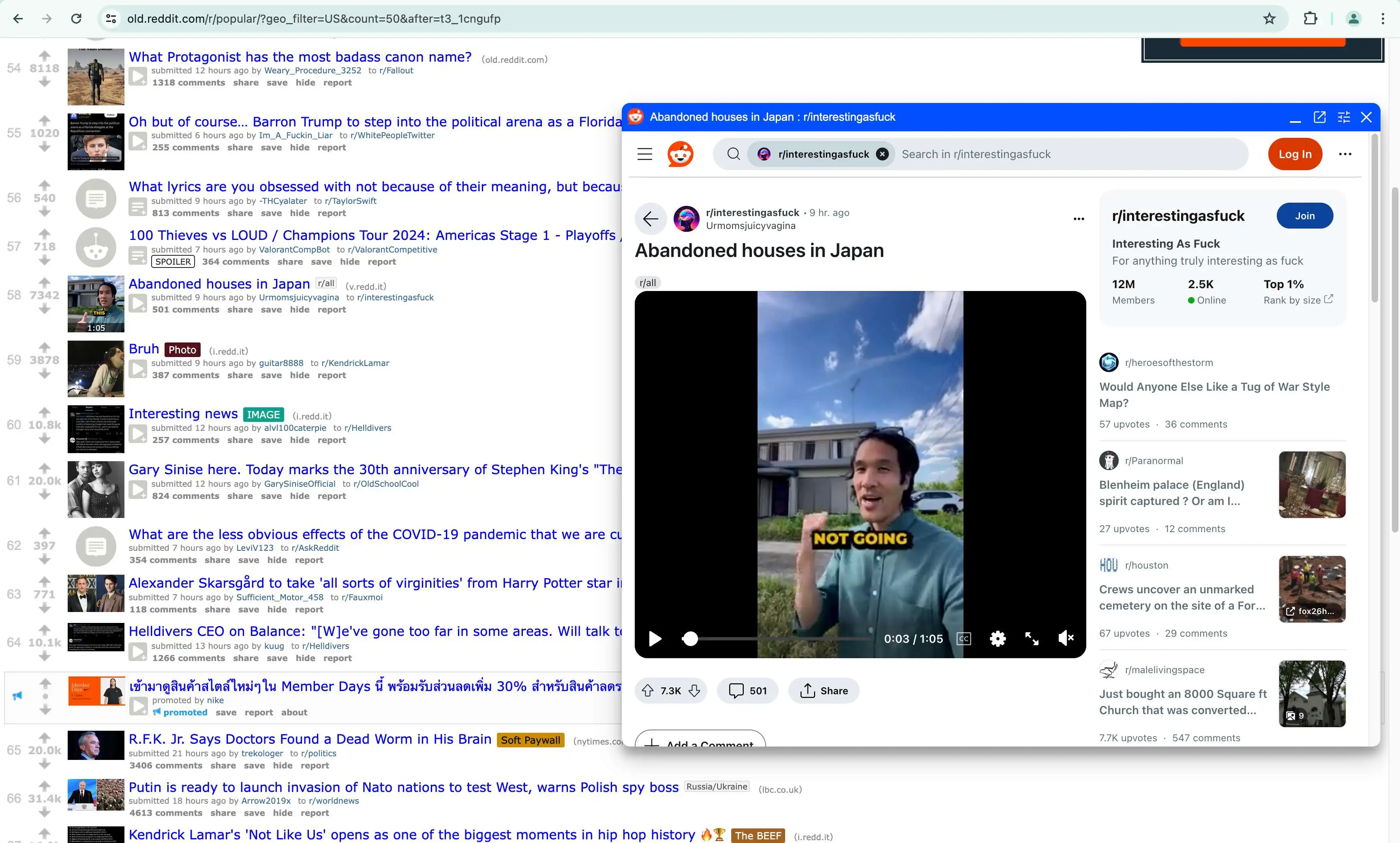Image resolution: width=1400 pixels, height=843 pixels.
Task: Expand the media preview for post 54
Action: [138, 76]
